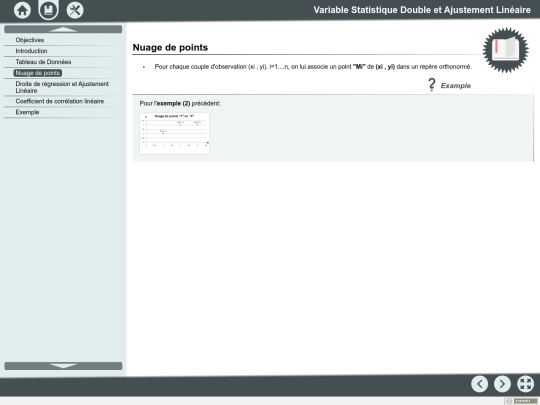The width and height of the screenshot is (540, 405).
Task: Open Tableau de Données section
Action: point(43,62)
